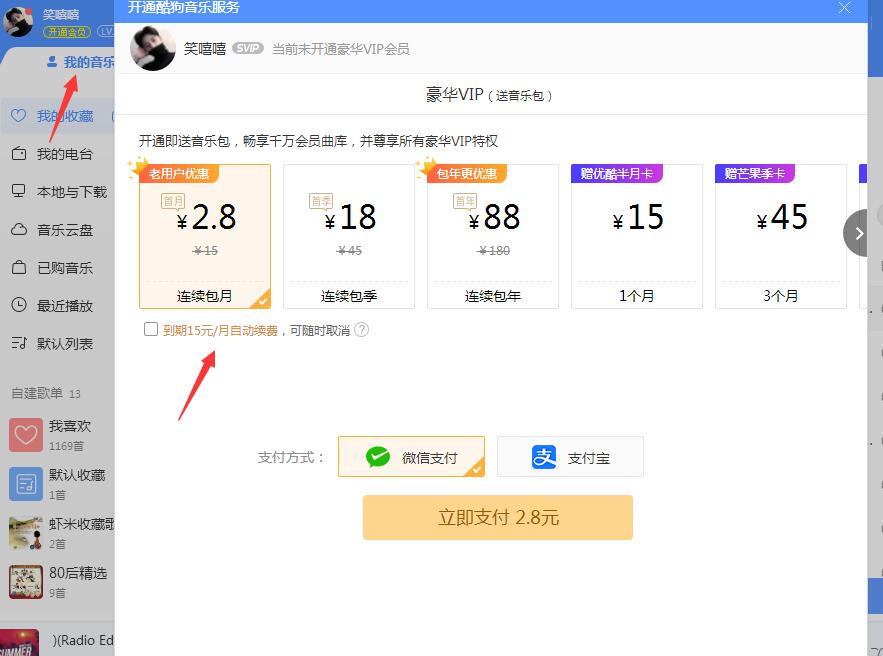The height and width of the screenshot is (656, 883).
Task: Click the 赠芒果季卡 tag
Action: click(x=755, y=173)
